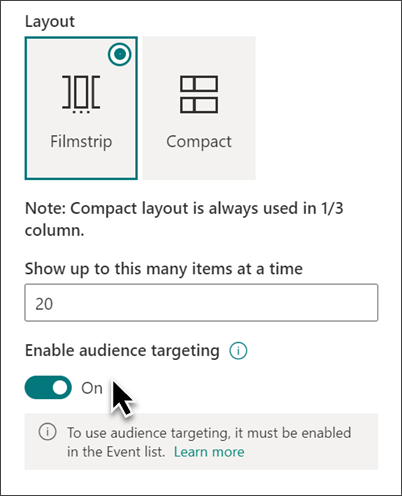The height and width of the screenshot is (496, 402).
Task: Open the Learn more link
Action: pos(209,452)
